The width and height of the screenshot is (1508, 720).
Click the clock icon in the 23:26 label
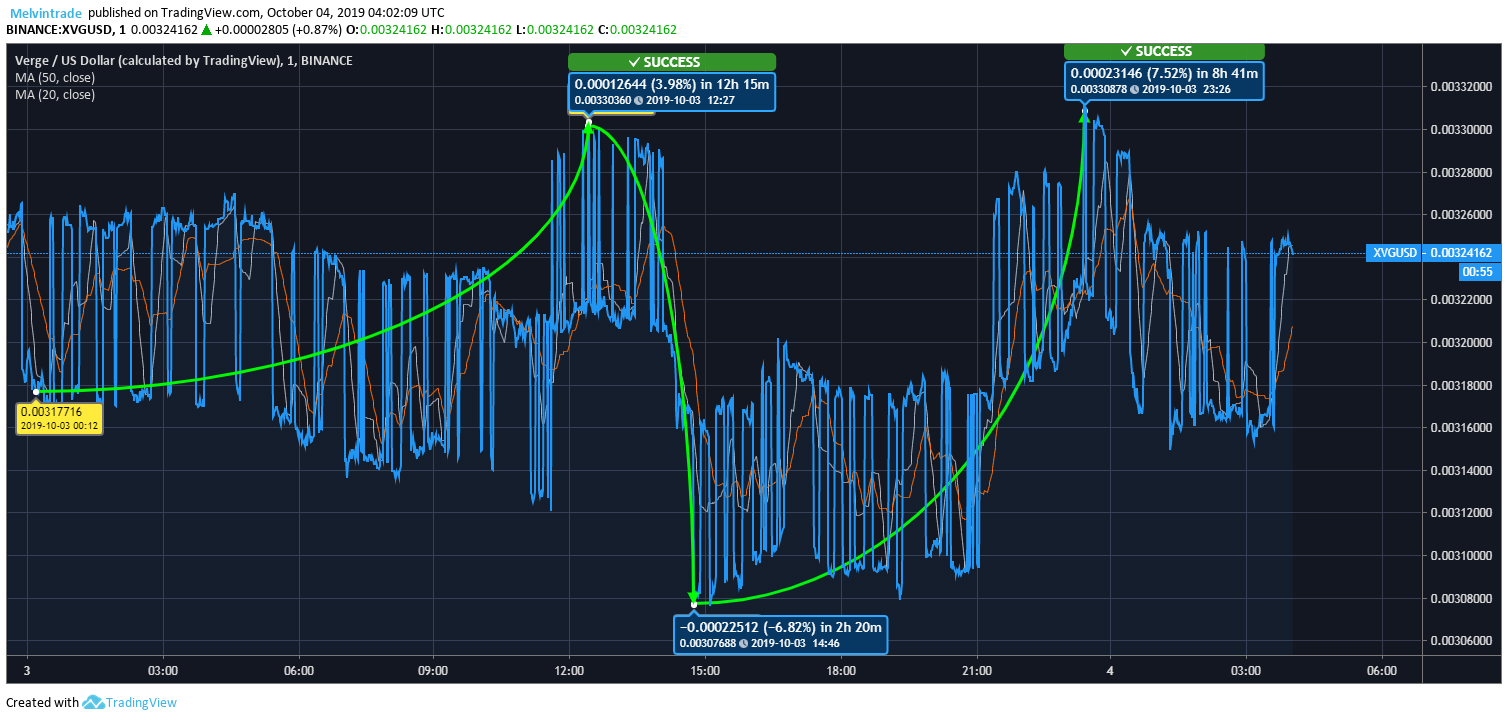click(1134, 90)
